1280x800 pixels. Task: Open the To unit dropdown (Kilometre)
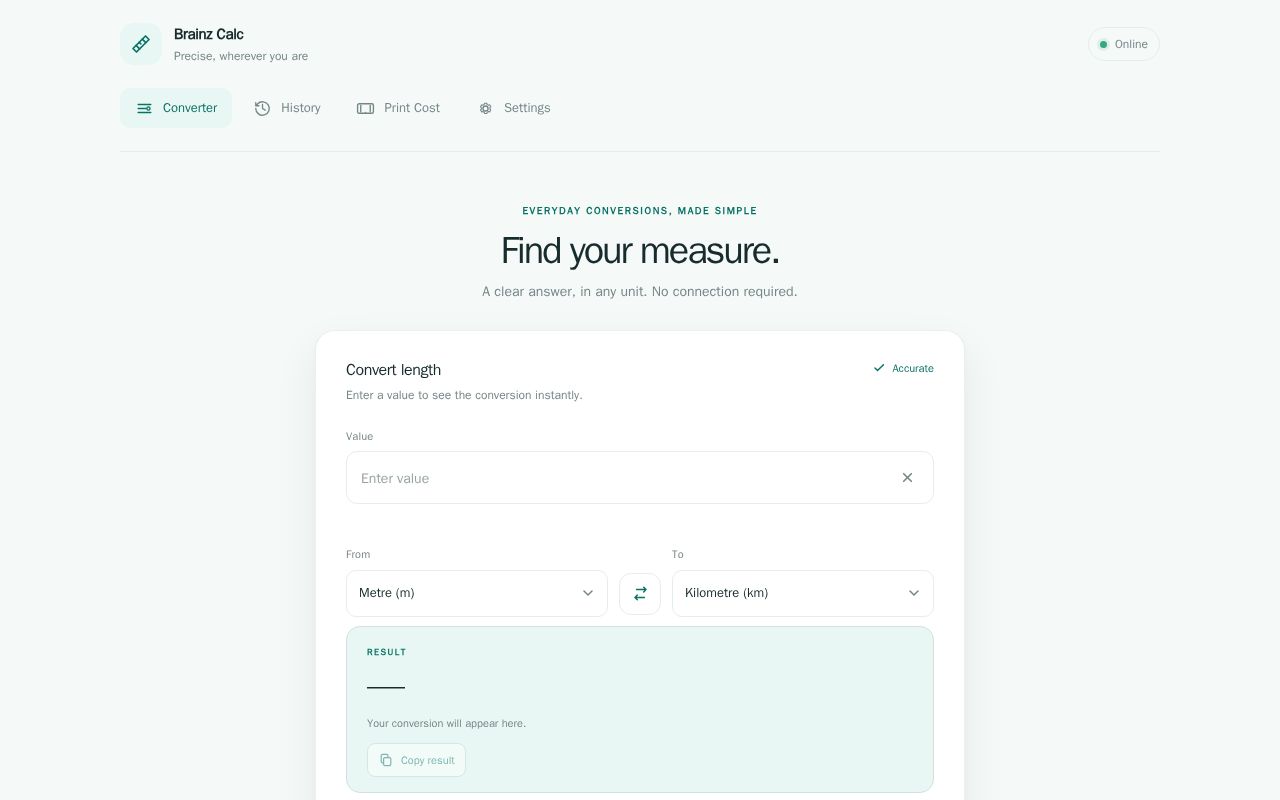tap(803, 593)
